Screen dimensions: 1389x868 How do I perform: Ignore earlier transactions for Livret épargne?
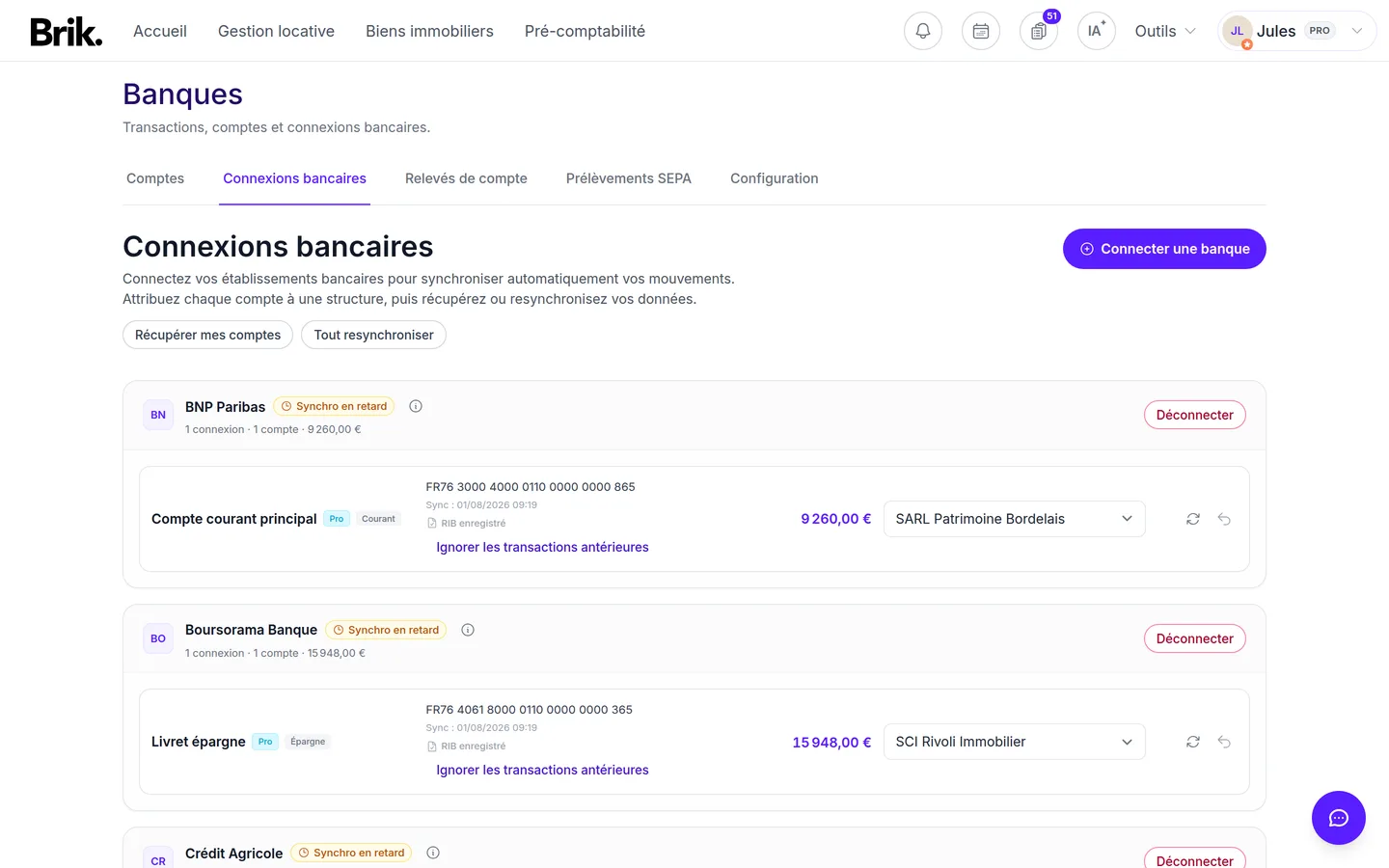542,770
